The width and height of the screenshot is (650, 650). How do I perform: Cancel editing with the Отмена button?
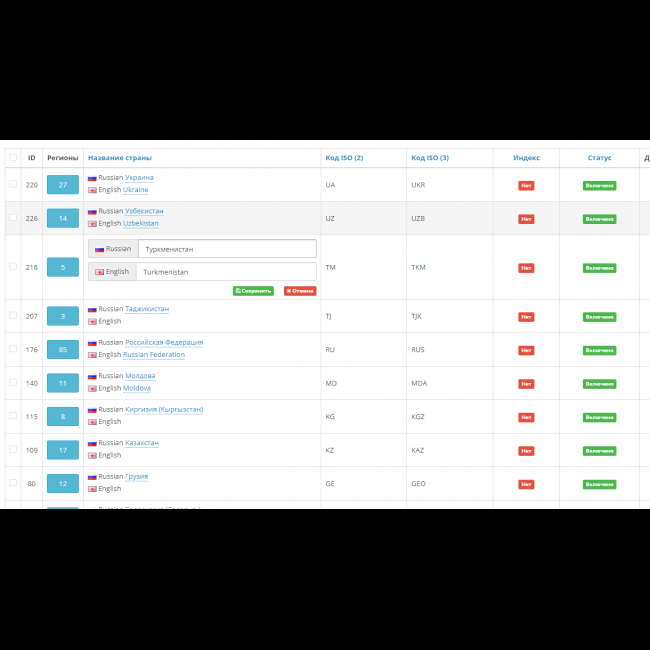click(300, 291)
